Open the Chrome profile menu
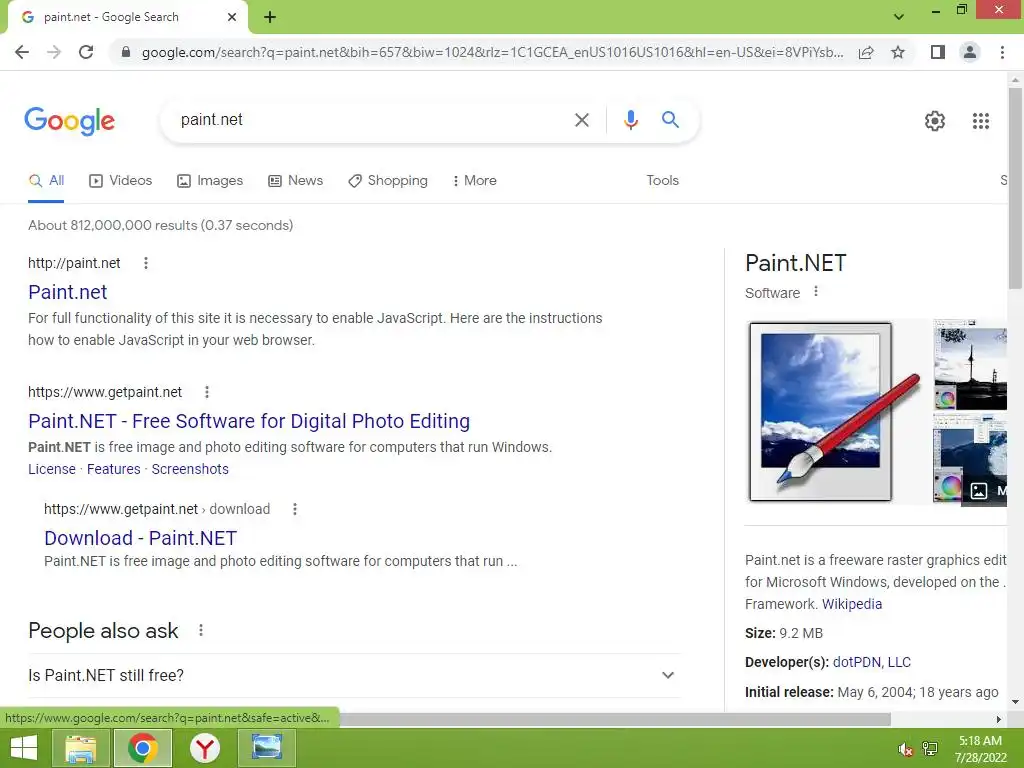Screen dimensions: 1024x768 (x=970, y=52)
